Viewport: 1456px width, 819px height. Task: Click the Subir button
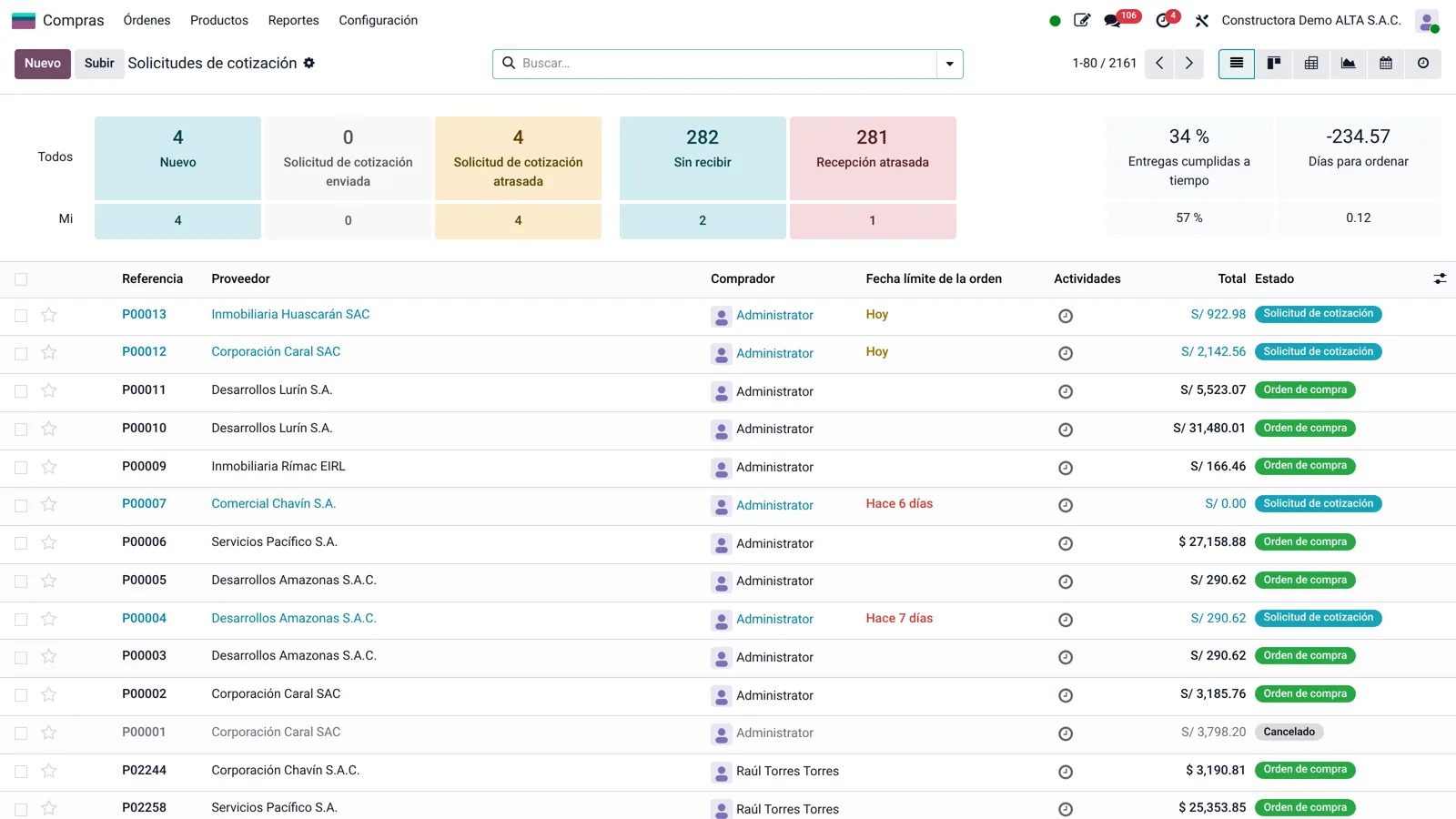99,64
